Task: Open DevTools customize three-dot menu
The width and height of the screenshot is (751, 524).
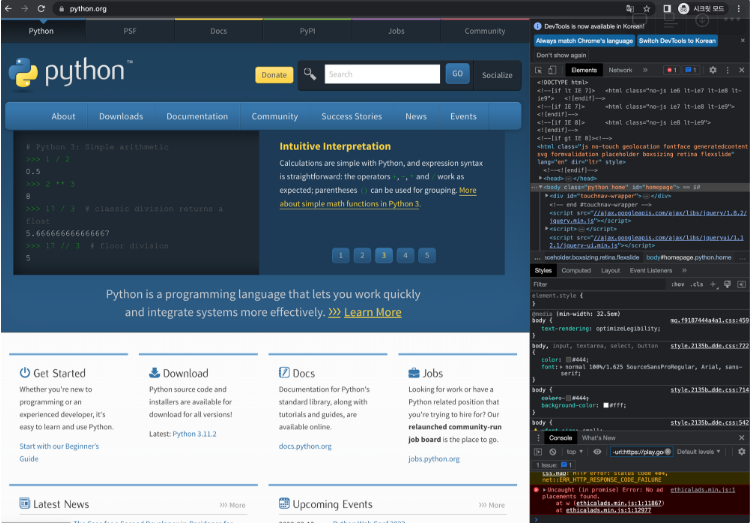Action: pos(728,70)
